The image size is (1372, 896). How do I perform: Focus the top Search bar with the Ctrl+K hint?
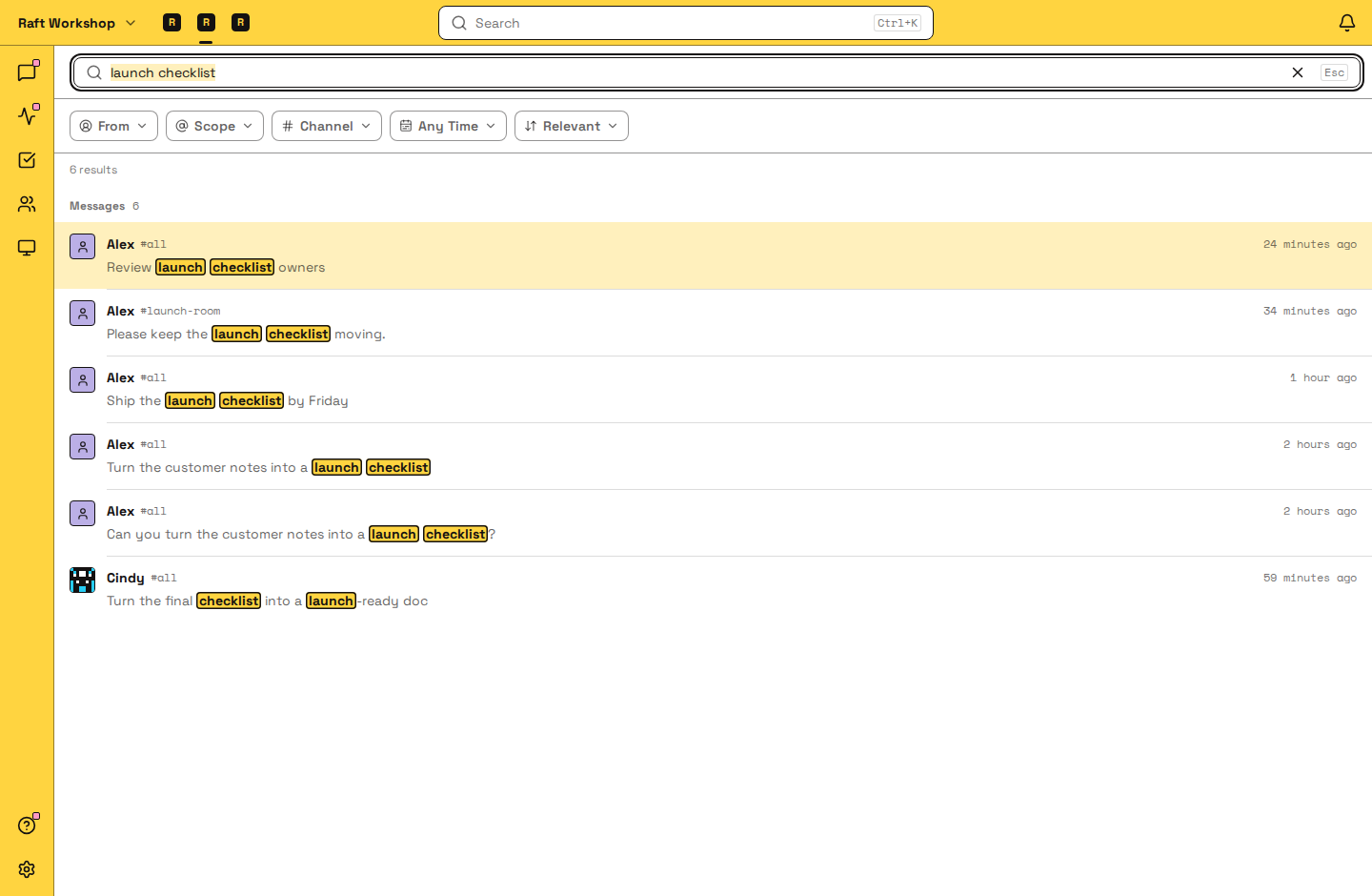point(686,23)
